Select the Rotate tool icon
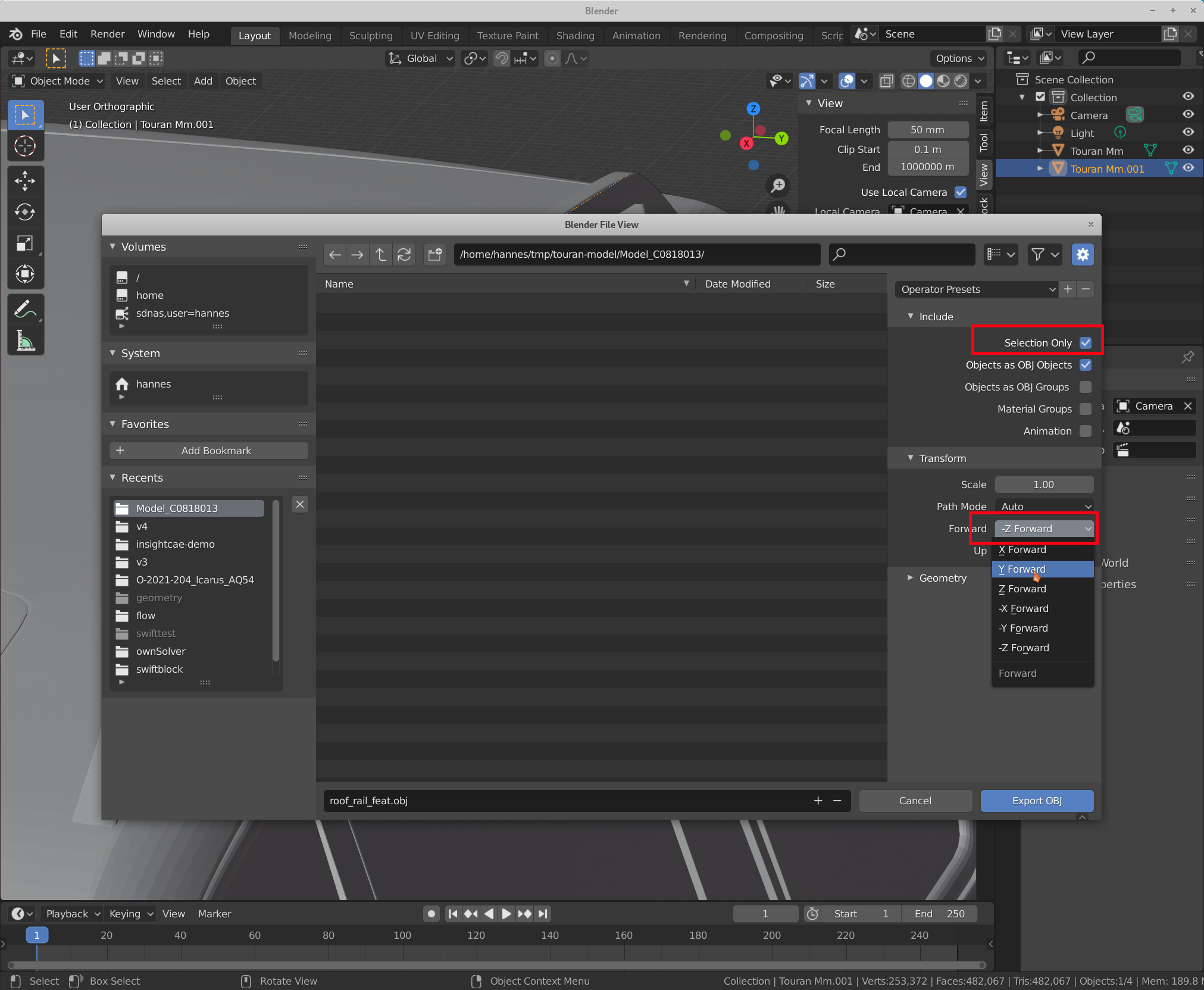 click(x=25, y=212)
